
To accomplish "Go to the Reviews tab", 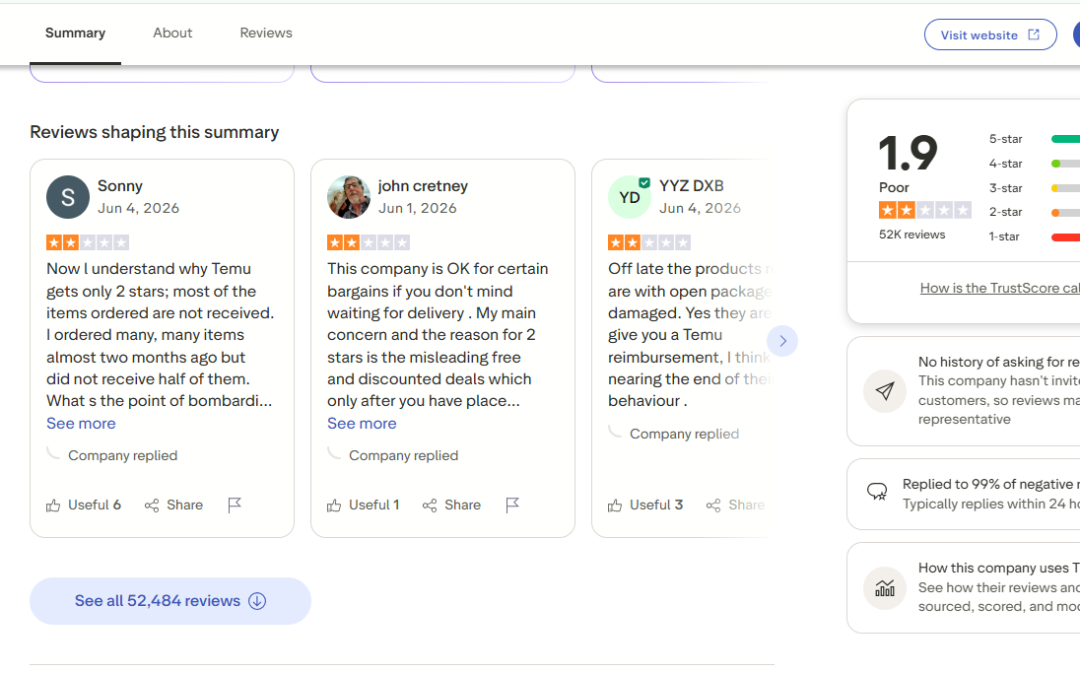I will 266,33.
